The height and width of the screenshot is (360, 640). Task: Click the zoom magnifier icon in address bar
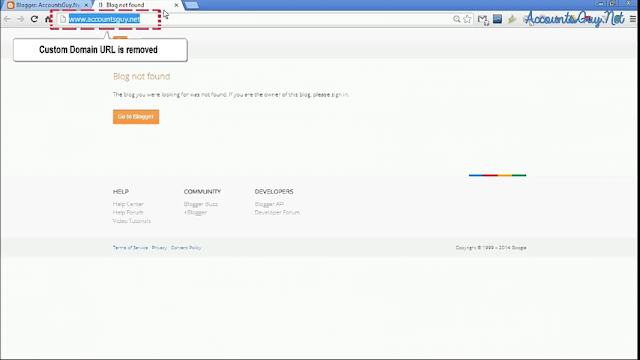(457, 19)
